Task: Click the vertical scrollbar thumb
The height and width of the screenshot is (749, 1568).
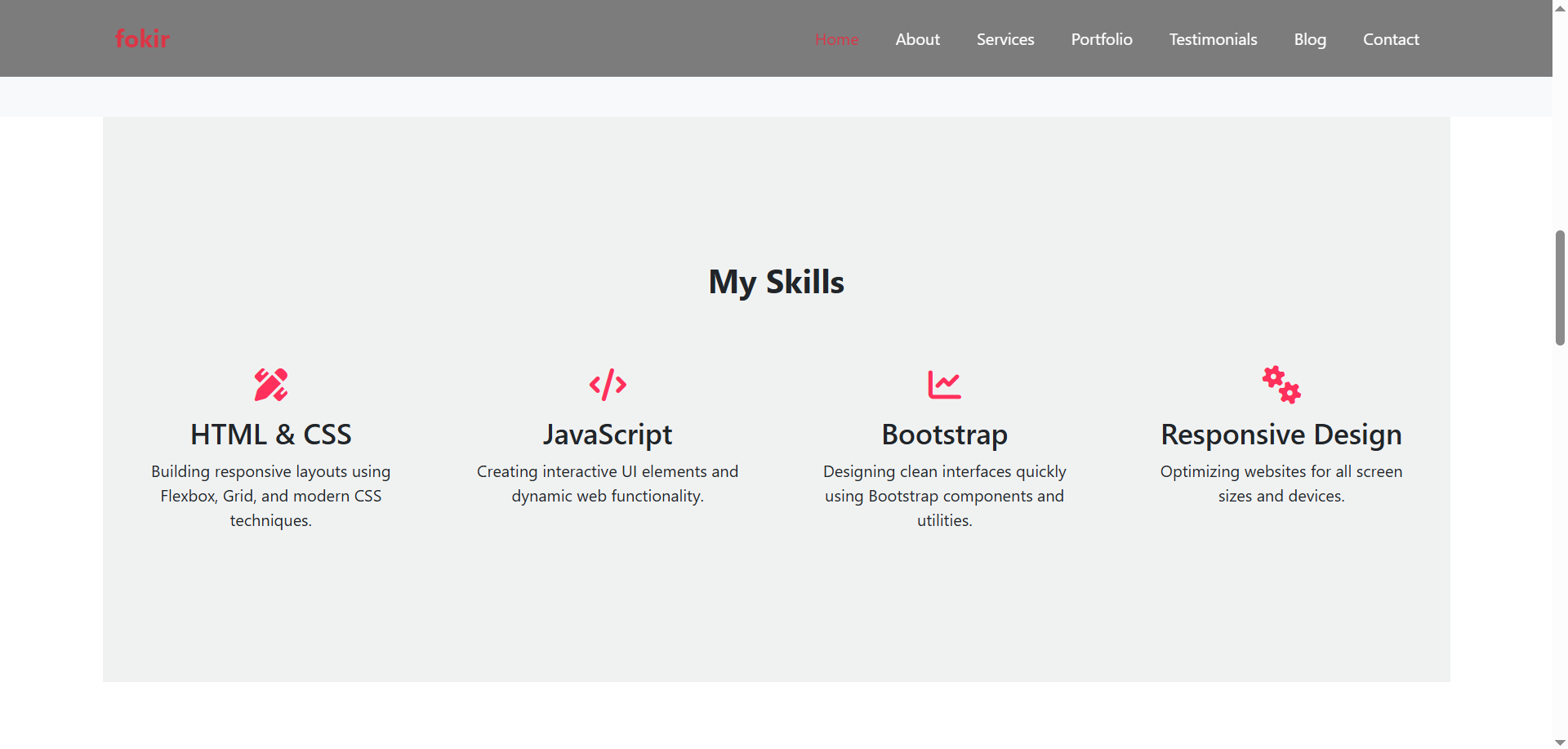Action: 1560,288
